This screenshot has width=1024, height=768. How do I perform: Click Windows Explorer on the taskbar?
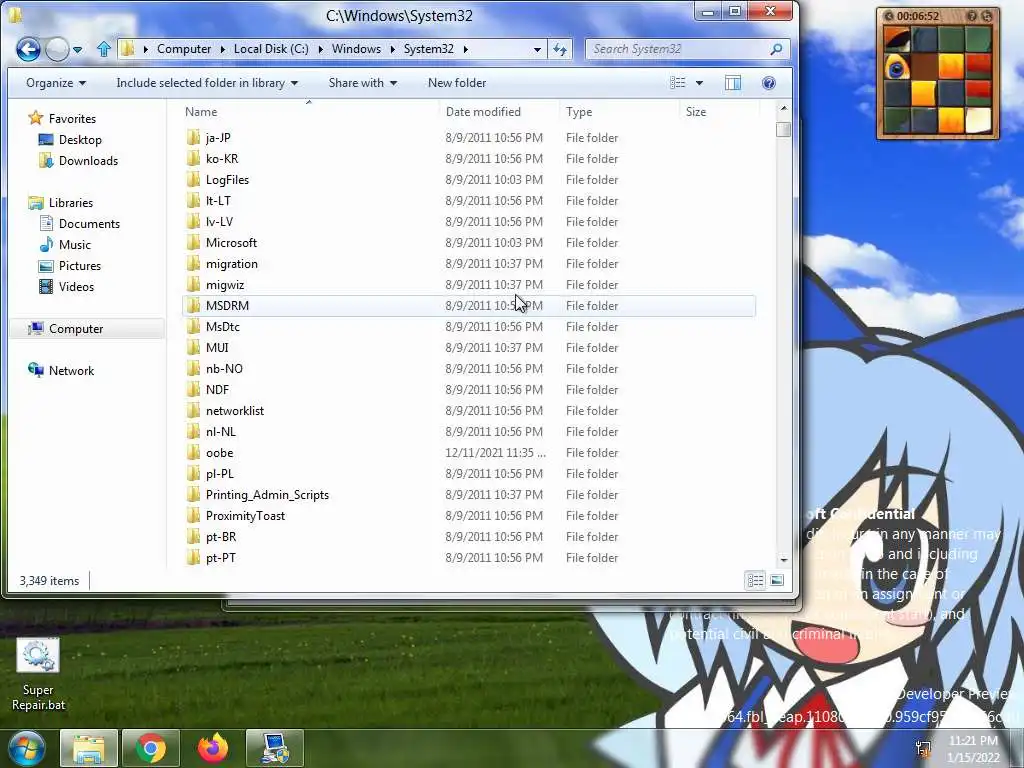(x=89, y=748)
